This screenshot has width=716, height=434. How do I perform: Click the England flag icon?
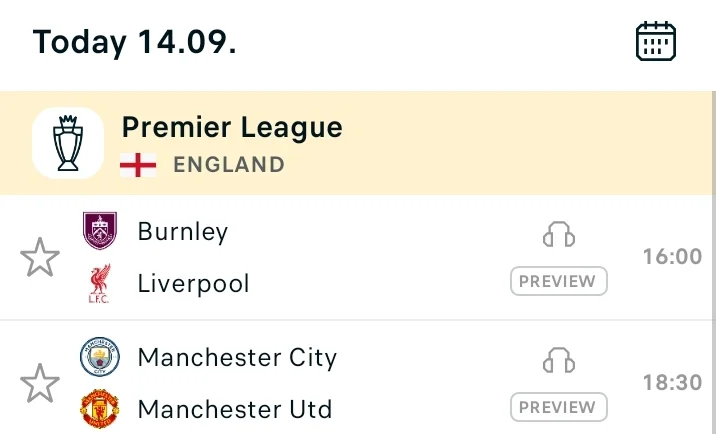coord(138,165)
